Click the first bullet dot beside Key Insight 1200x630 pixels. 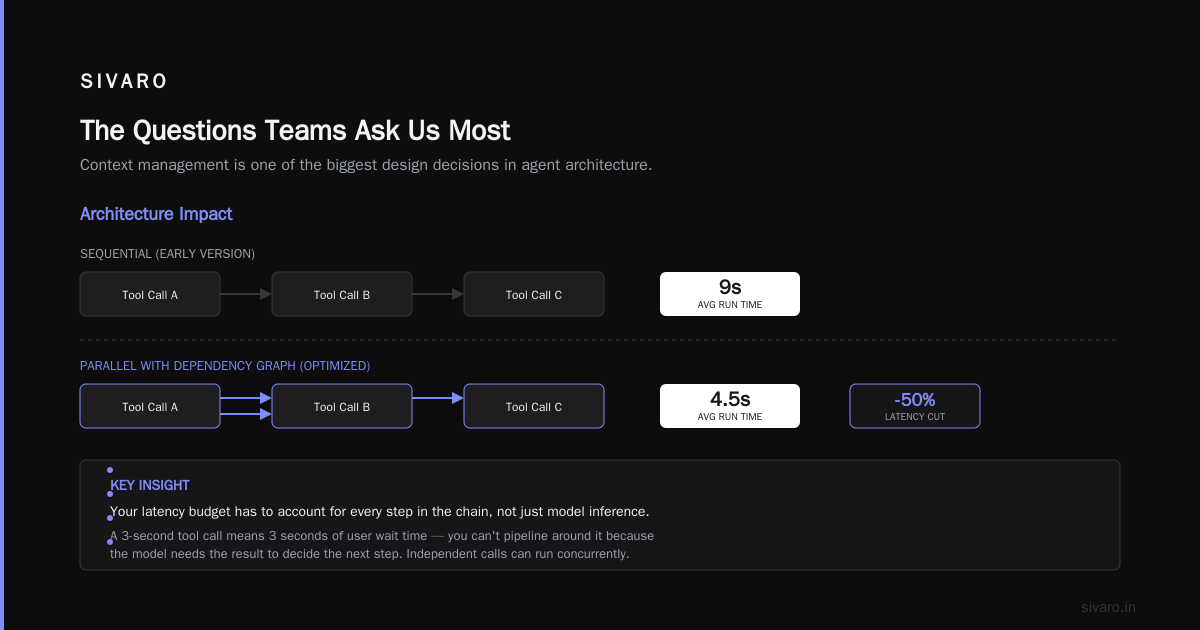110,470
